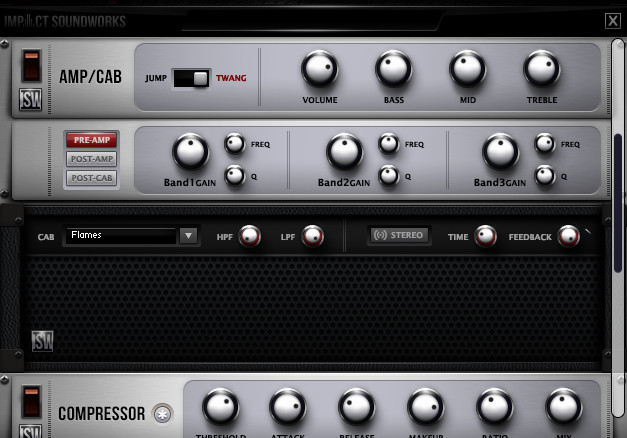The width and height of the screenshot is (627, 438).
Task: Click the Impact Soundworks logo
Action: (x=65, y=21)
